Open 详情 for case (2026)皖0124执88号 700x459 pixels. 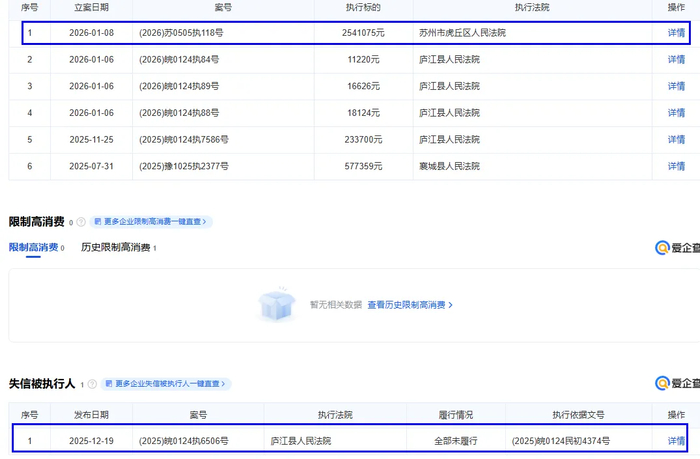pyautogui.click(x=676, y=113)
